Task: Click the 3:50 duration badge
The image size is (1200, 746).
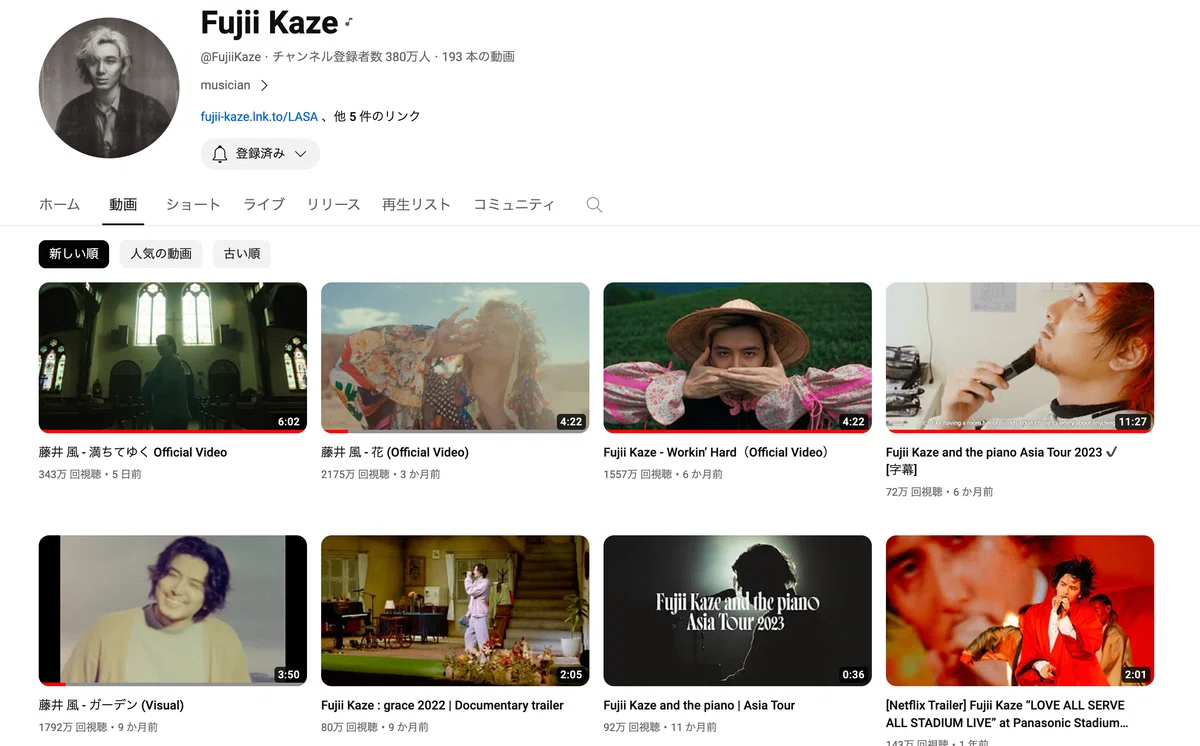Action: click(289, 675)
